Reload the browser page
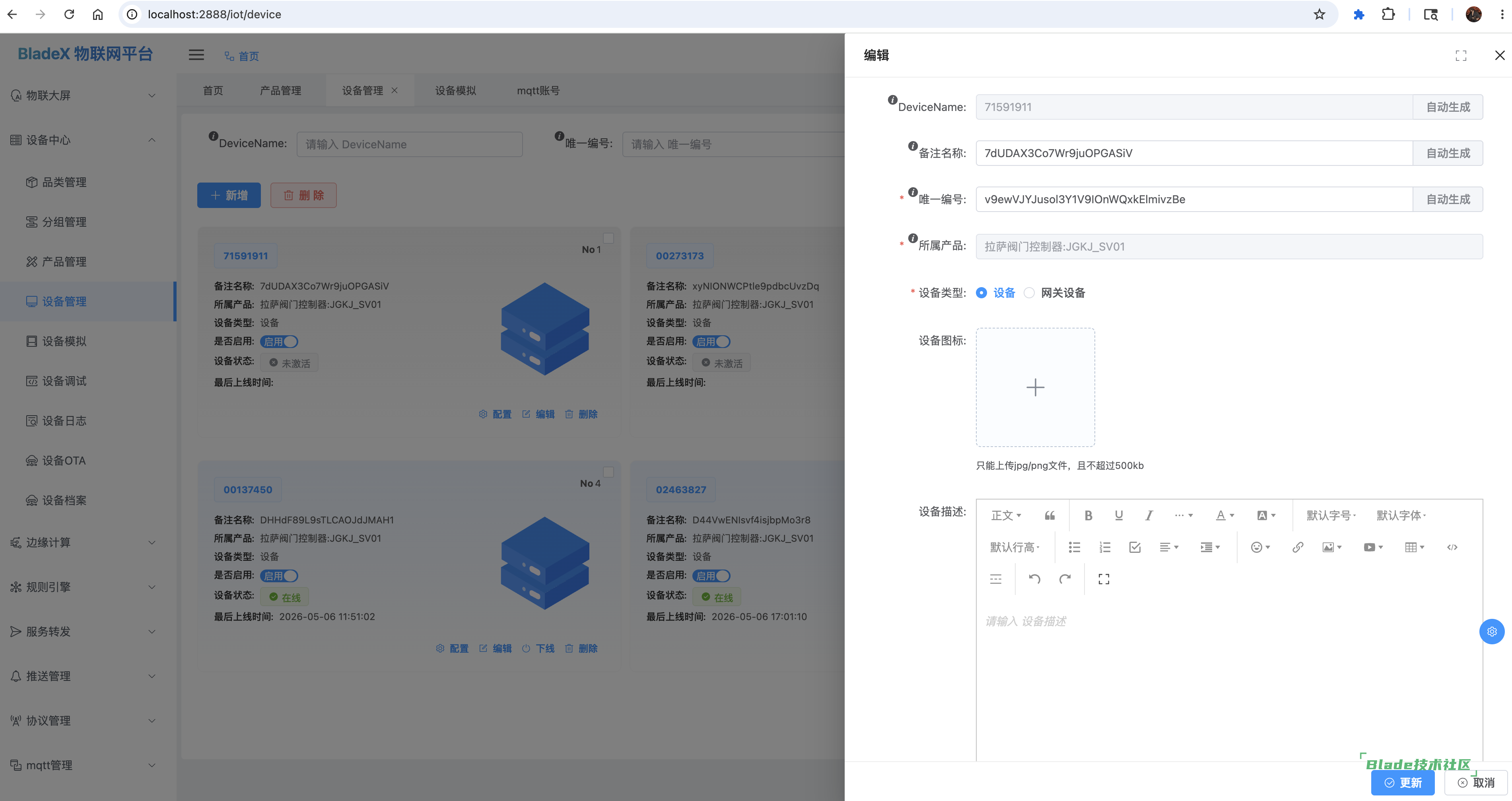The width and height of the screenshot is (1512, 801). (69, 14)
